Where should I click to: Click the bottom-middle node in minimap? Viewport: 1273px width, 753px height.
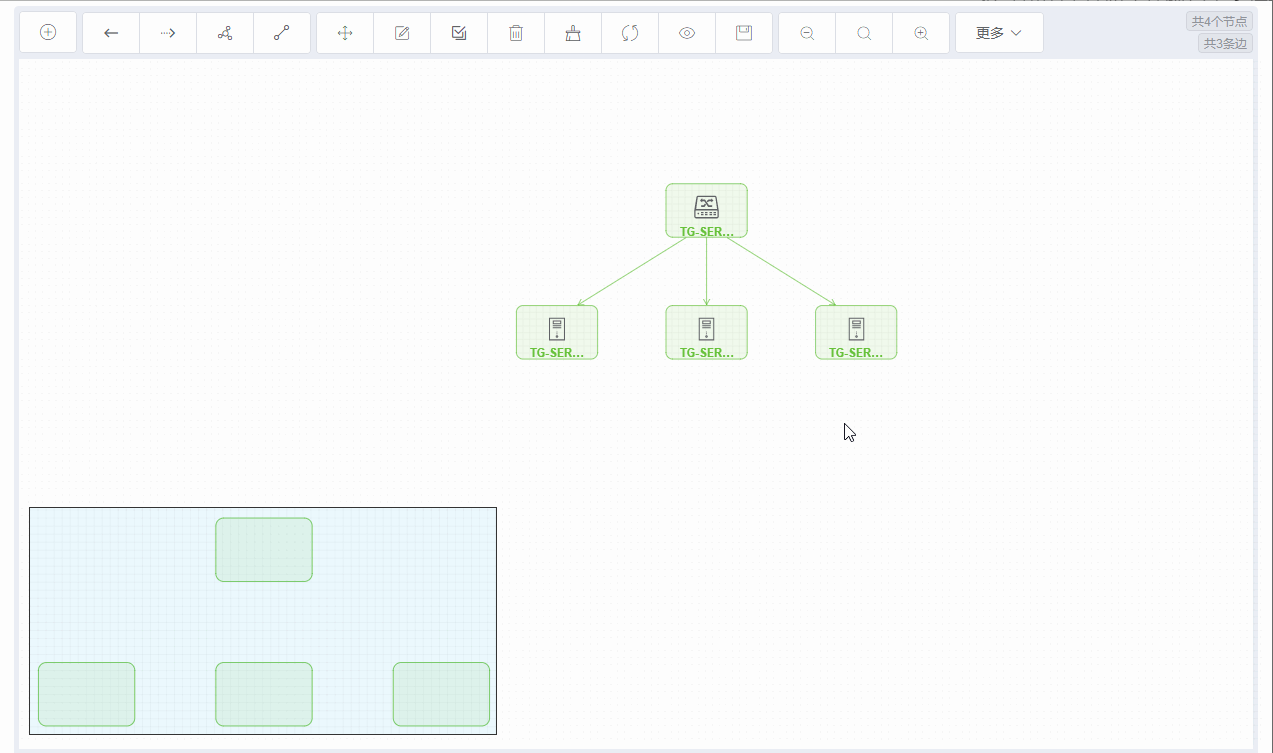pos(264,694)
